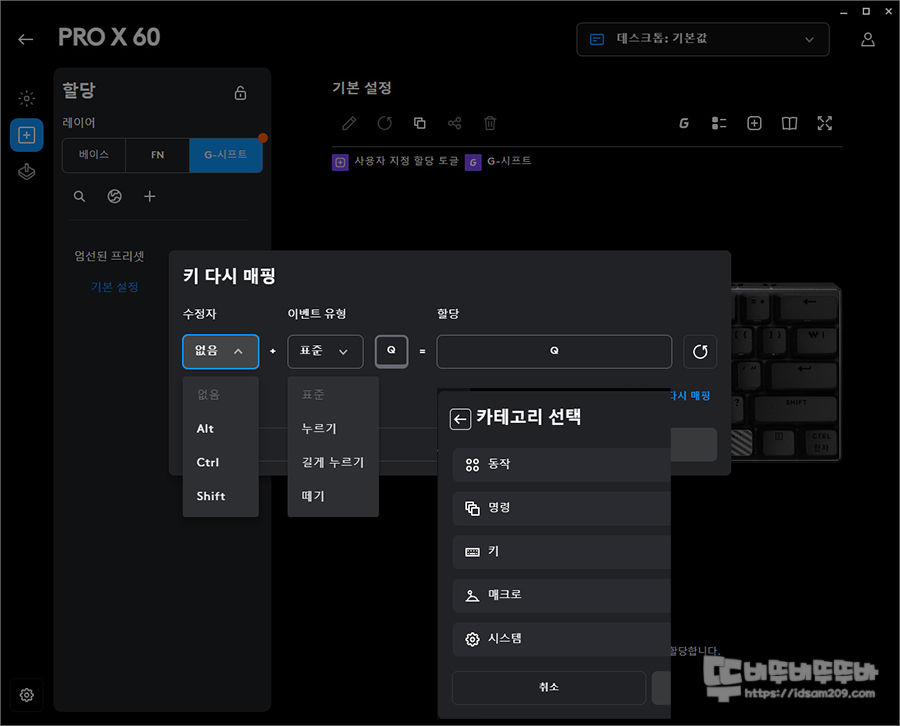
Task: Choose 표준 in event type list
Action: click(333, 394)
